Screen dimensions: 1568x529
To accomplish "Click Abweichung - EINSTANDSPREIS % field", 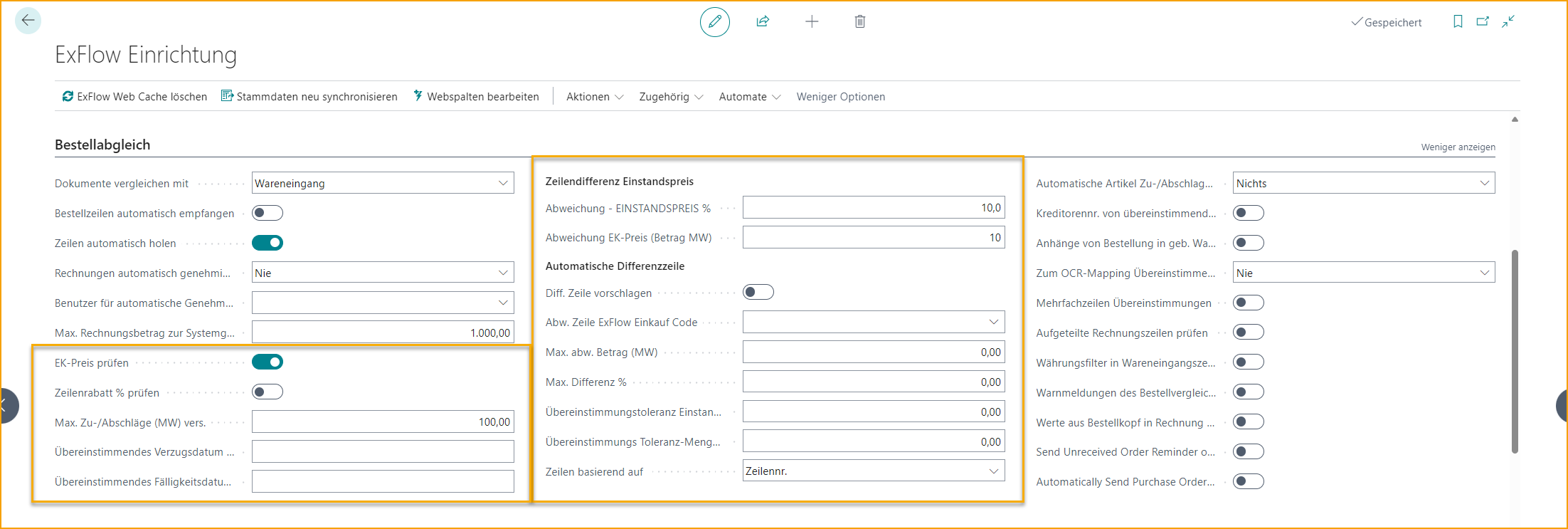I will (x=874, y=208).
